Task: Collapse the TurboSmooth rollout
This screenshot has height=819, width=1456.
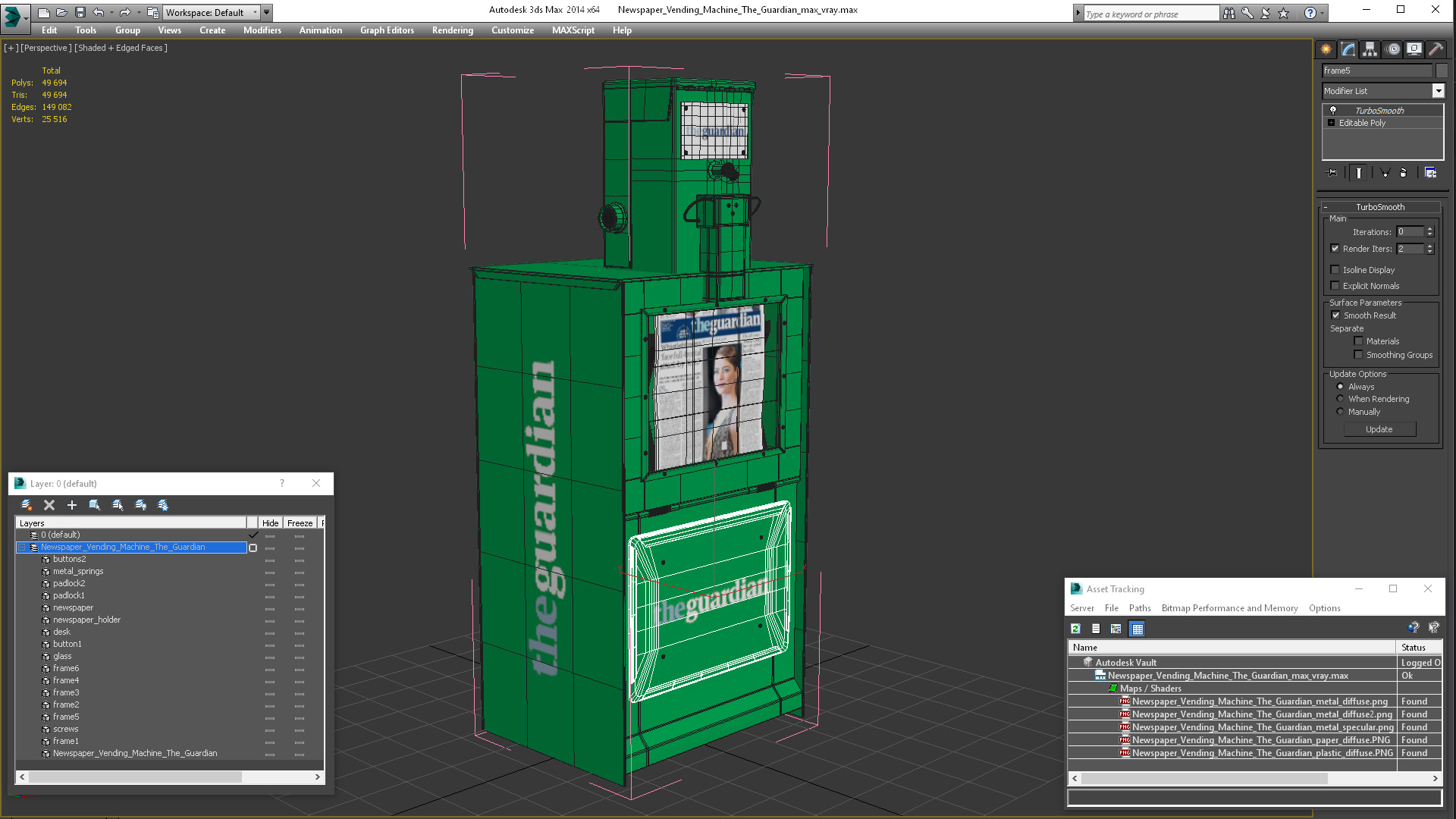Action: pos(1325,207)
